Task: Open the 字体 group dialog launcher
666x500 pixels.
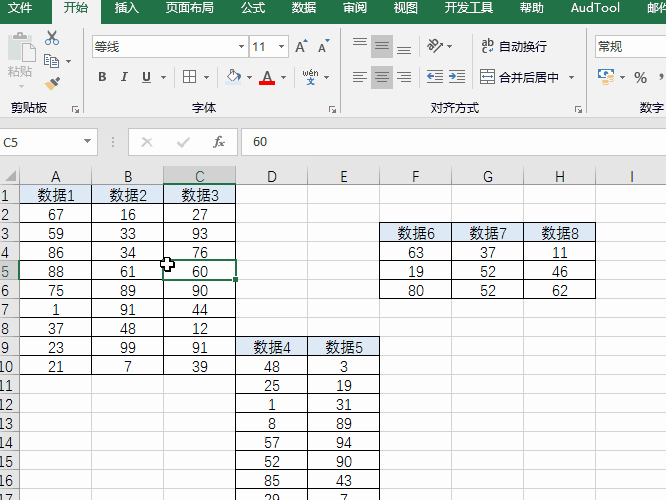Action: click(x=332, y=110)
